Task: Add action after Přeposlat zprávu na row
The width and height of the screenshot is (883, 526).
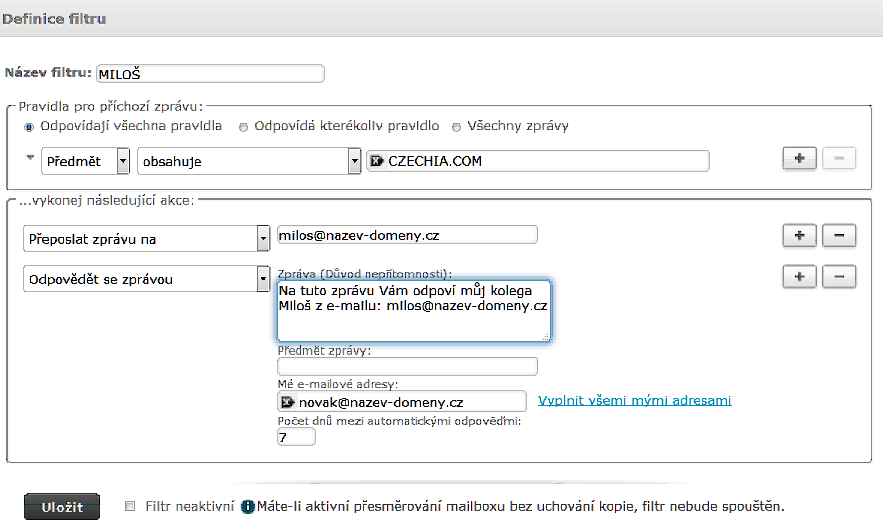Action: (x=799, y=236)
